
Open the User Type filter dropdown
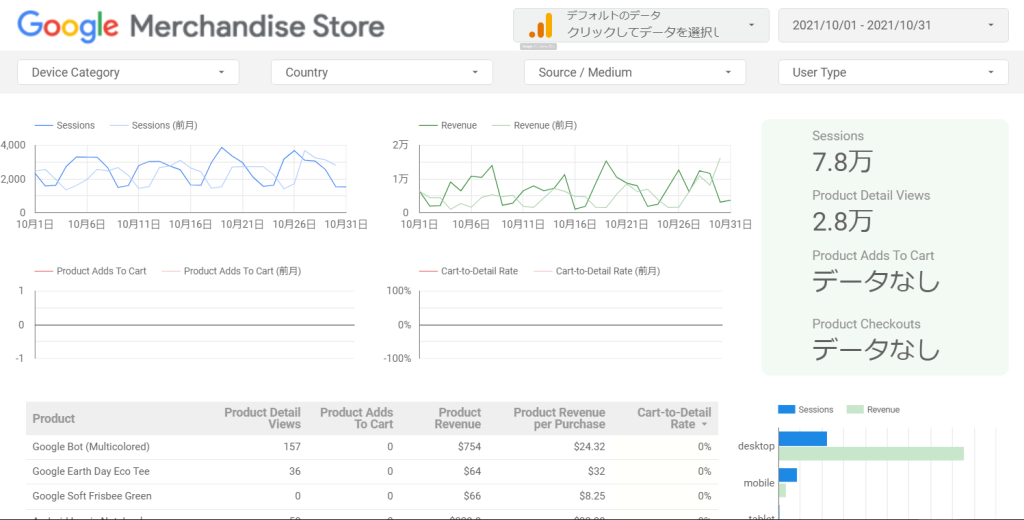[893, 73]
